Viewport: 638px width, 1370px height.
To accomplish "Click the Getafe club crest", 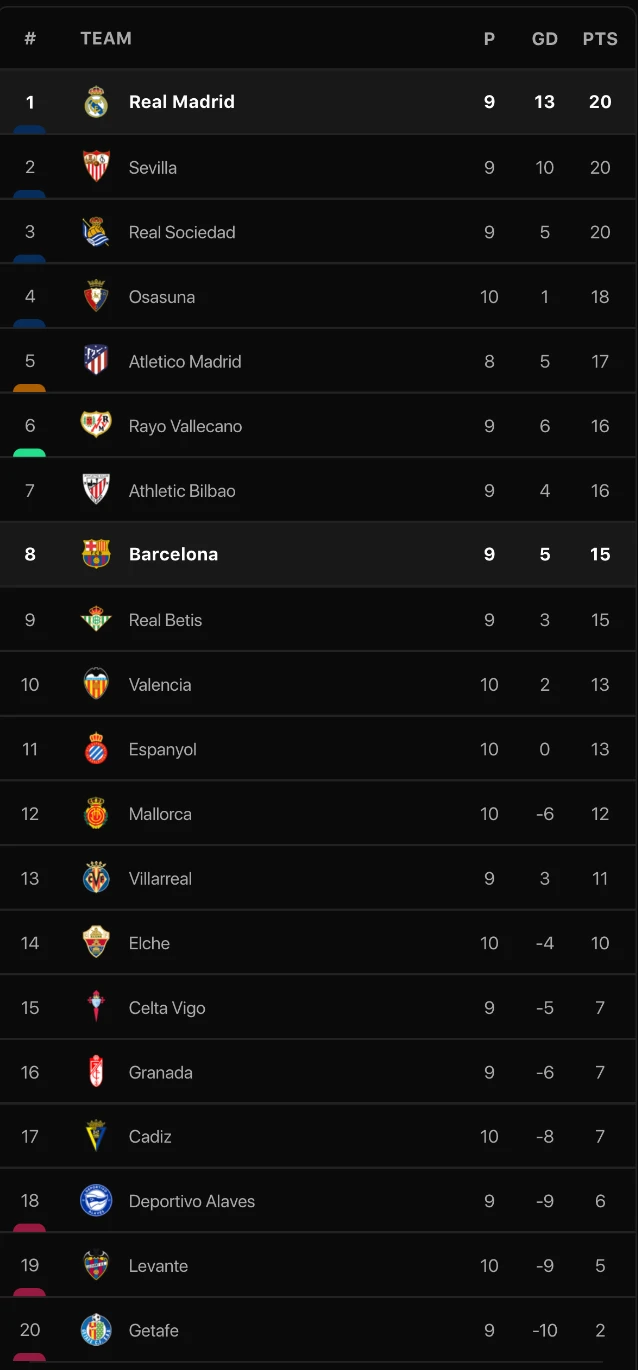I will [x=96, y=1330].
